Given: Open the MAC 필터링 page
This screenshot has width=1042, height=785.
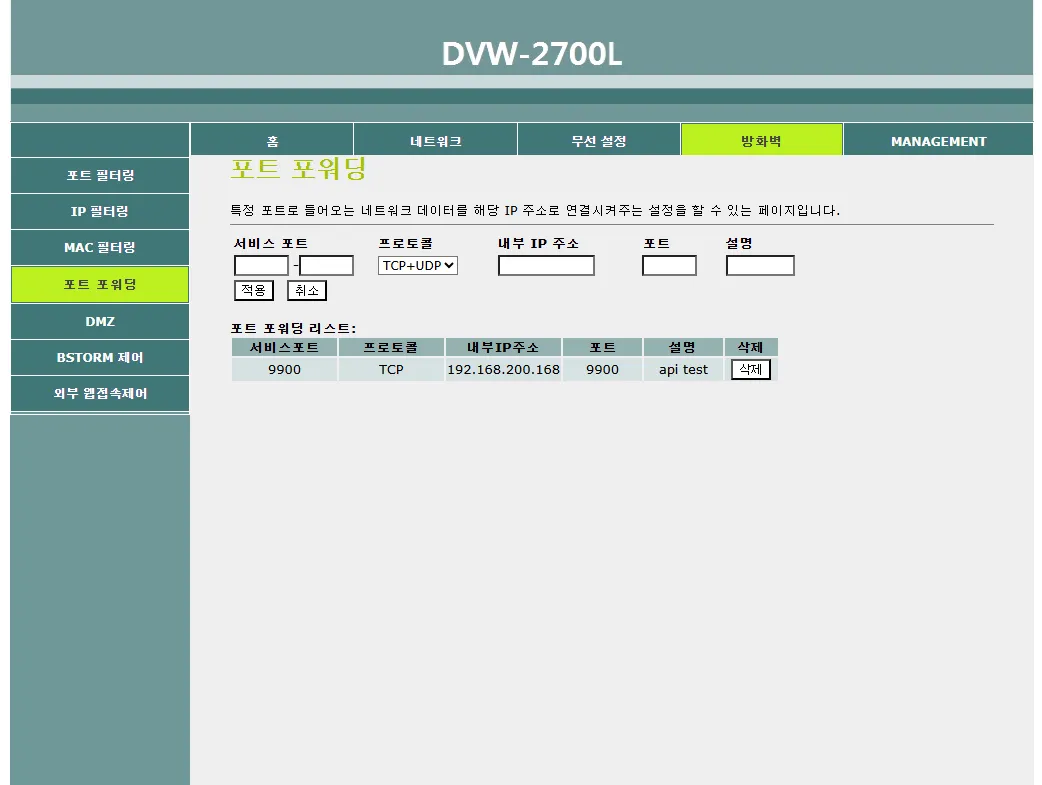Looking at the screenshot, I should 99,247.
